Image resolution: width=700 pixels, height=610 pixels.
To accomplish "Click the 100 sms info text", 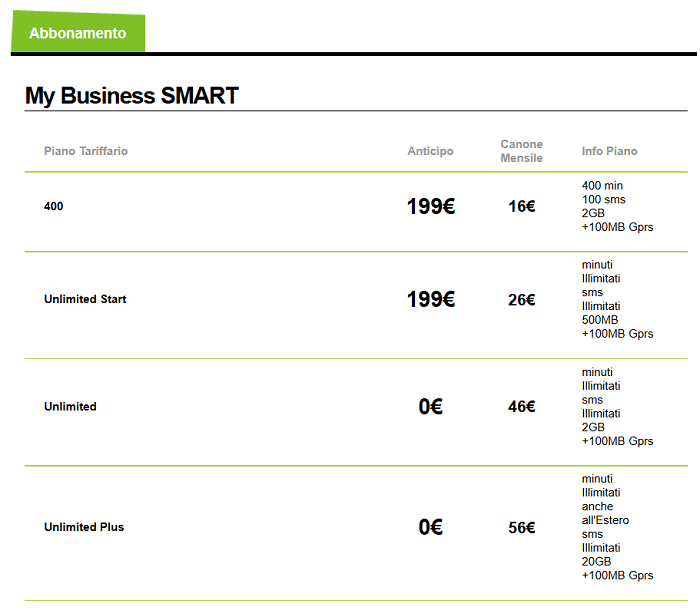I will (x=604, y=199).
